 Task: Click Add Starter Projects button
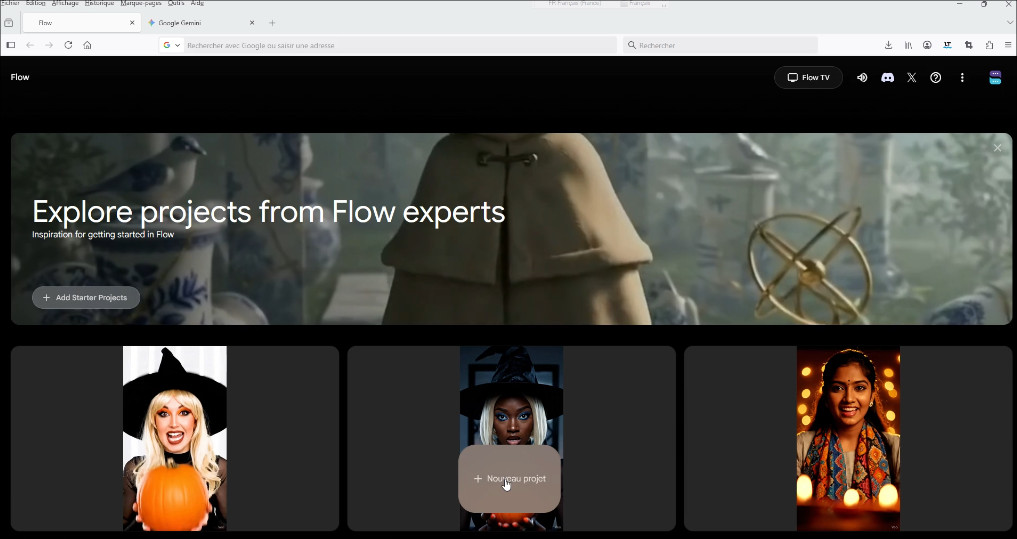86,298
